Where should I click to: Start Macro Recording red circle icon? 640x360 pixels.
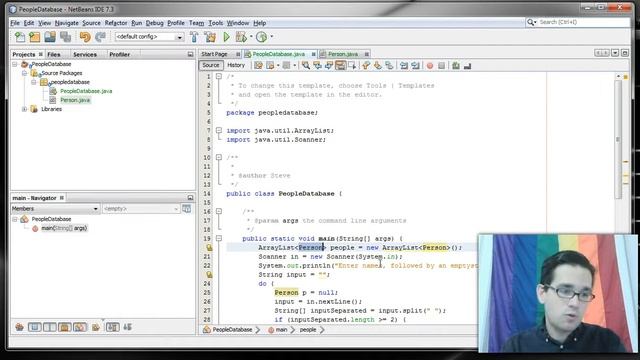tap(430, 66)
